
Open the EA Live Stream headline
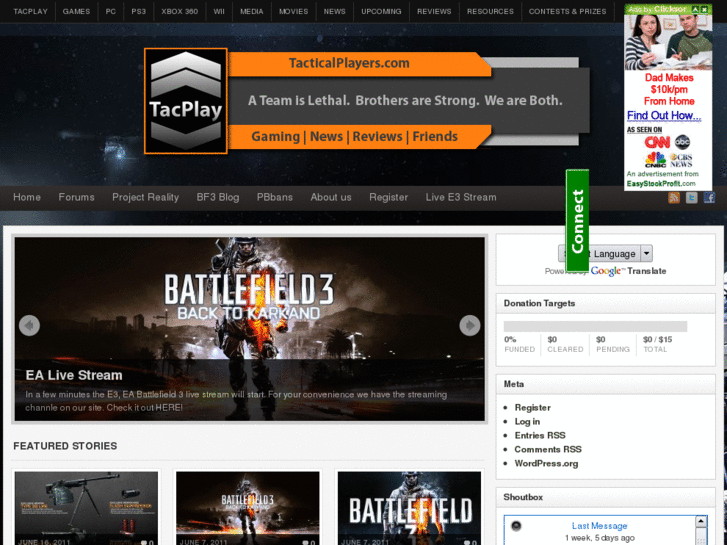[x=74, y=375]
